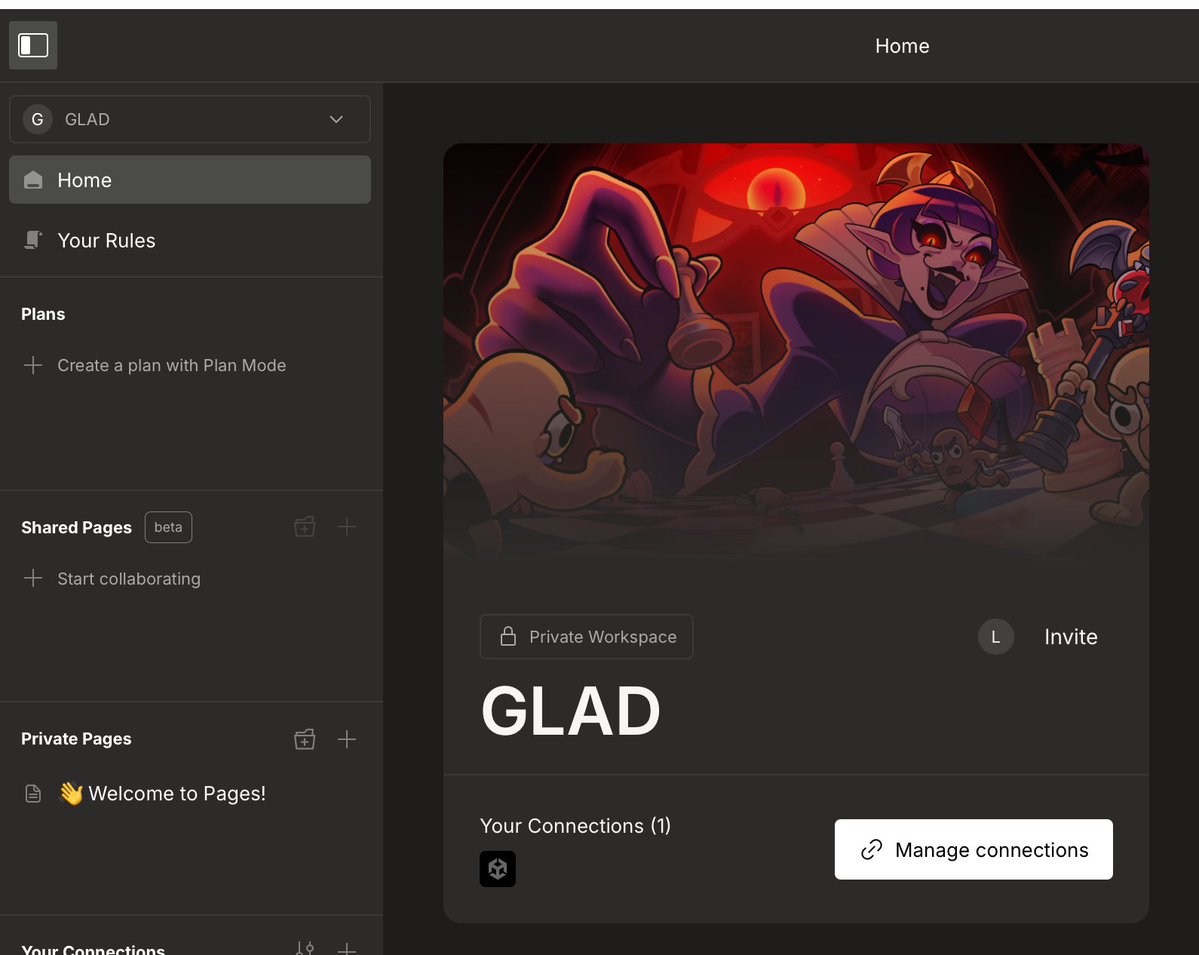Screen dimensions: 1199x955
Task: Click the G workspace avatar
Action: tap(37, 119)
